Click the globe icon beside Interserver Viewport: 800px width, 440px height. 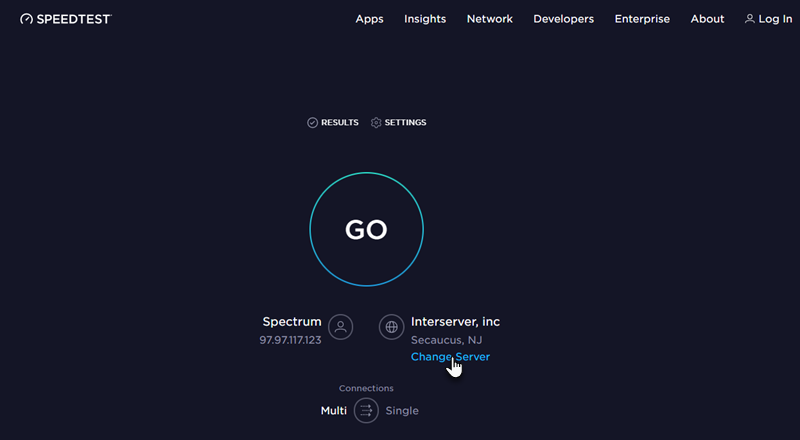[x=392, y=327]
